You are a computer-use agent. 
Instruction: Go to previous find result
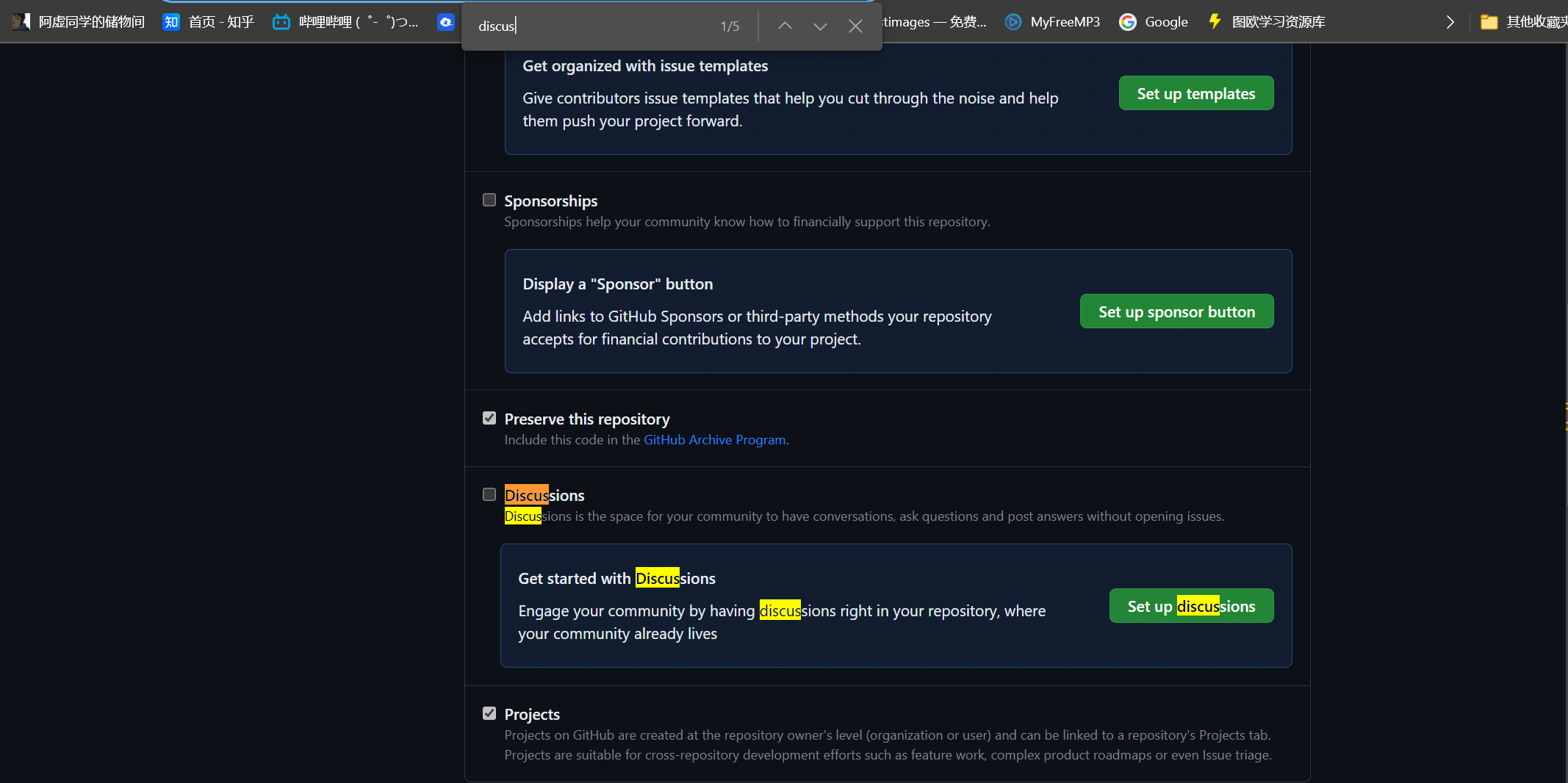(785, 26)
